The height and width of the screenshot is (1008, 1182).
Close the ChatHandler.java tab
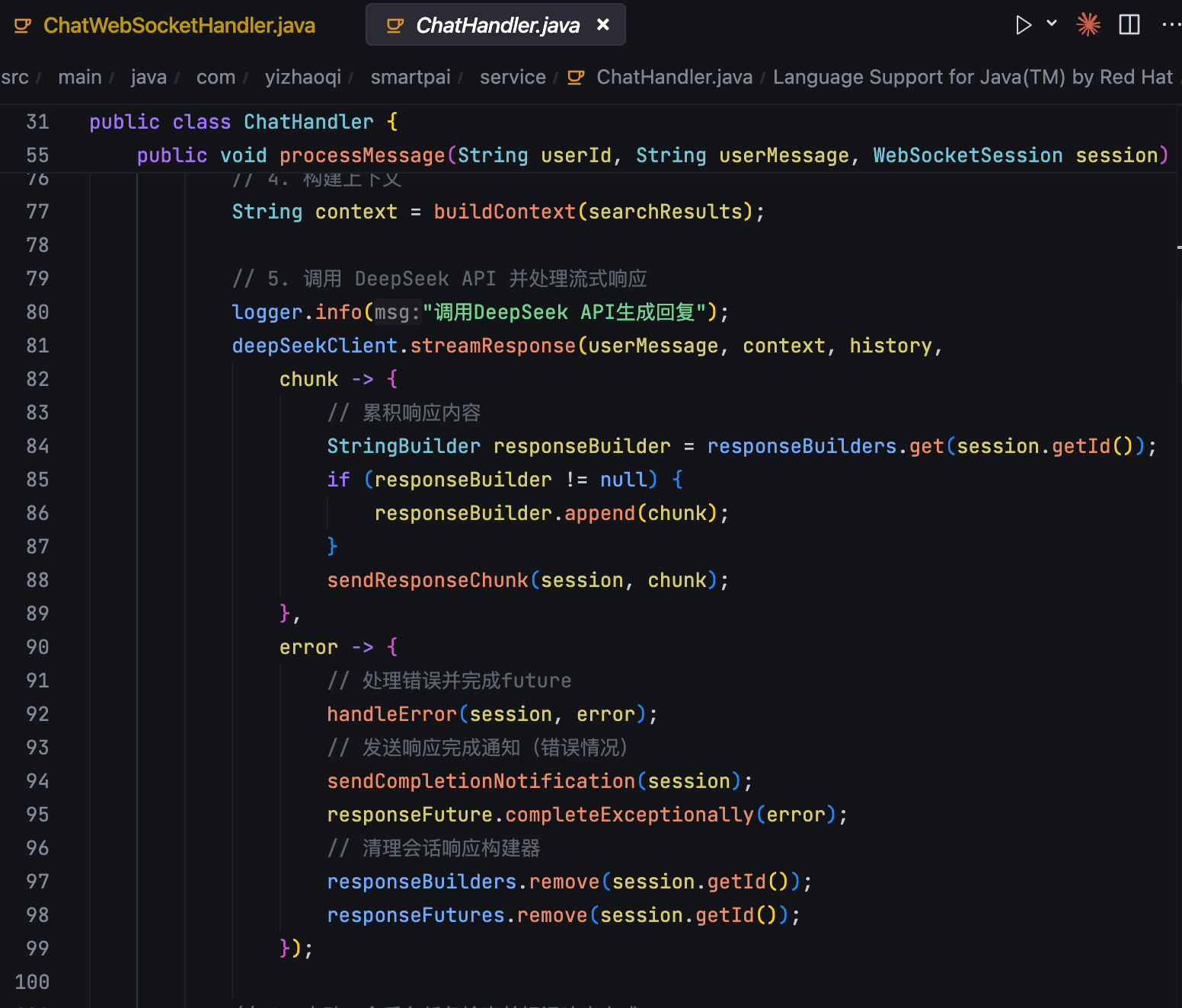pos(603,25)
